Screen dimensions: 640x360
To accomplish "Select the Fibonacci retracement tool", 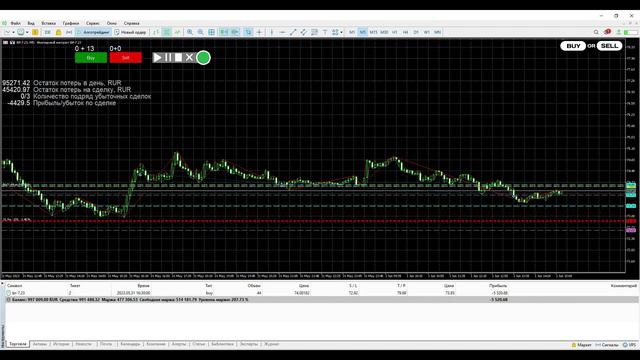I will point(314,32).
